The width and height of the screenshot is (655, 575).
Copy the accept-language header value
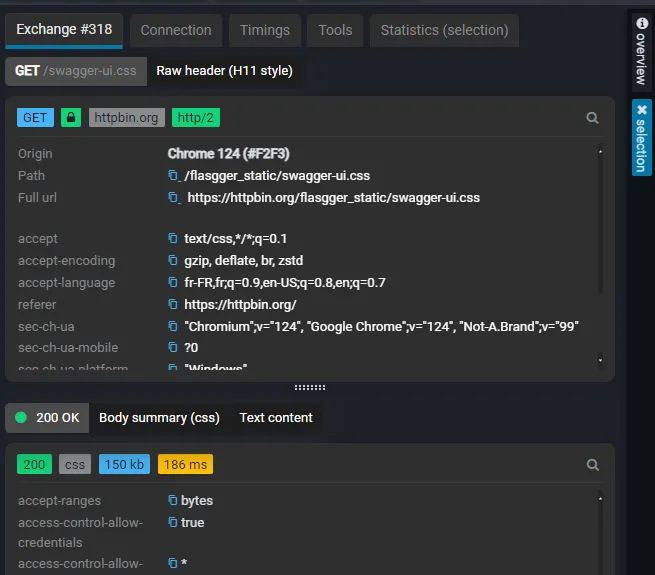pyautogui.click(x=173, y=282)
